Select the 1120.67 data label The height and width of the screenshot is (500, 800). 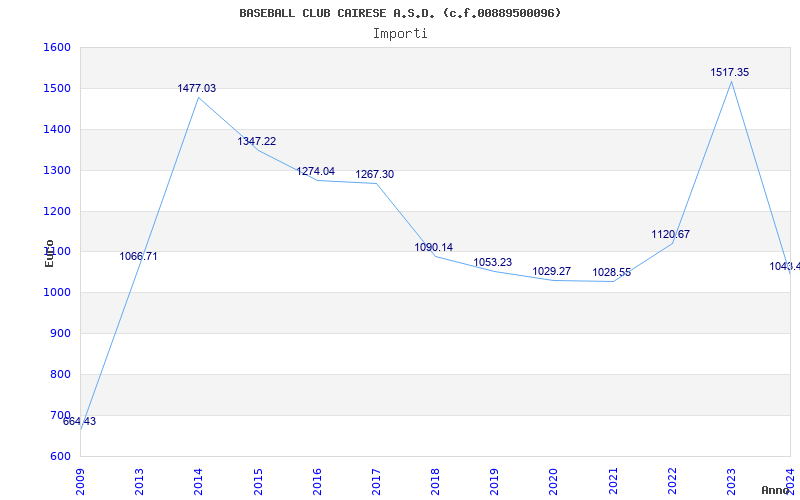pyautogui.click(x=670, y=234)
